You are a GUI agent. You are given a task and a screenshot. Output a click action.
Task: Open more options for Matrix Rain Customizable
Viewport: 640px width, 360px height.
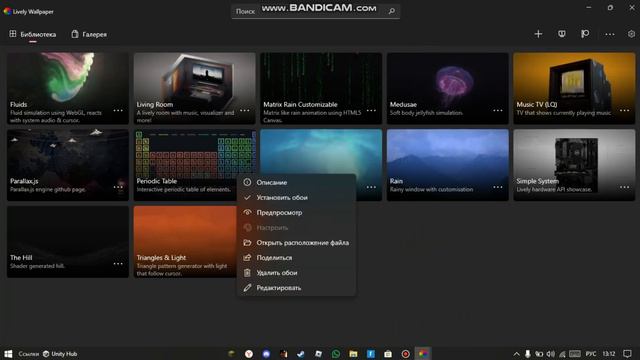[x=371, y=111]
